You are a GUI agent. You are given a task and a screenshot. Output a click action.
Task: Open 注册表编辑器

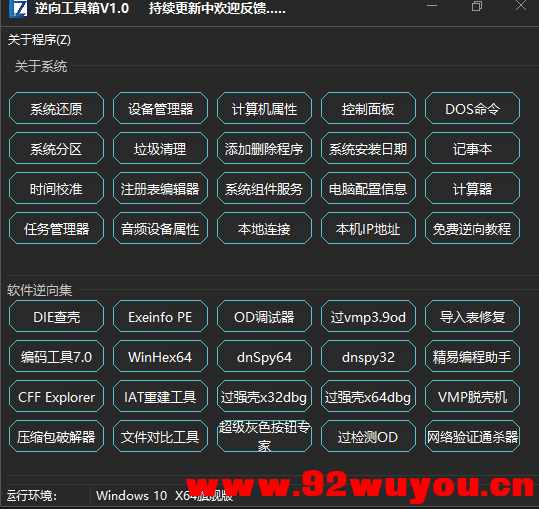point(161,188)
